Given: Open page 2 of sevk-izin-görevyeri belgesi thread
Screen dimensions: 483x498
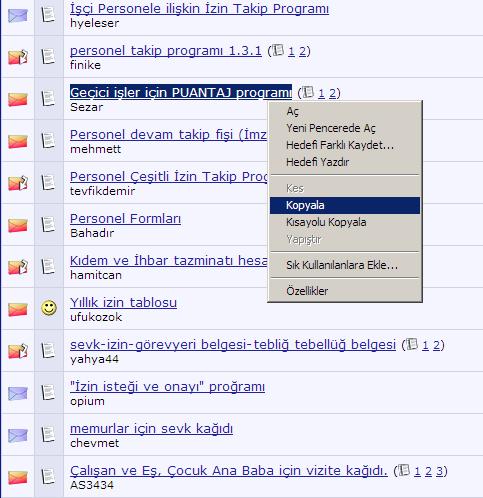Looking at the screenshot, I should click(x=436, y=345).
